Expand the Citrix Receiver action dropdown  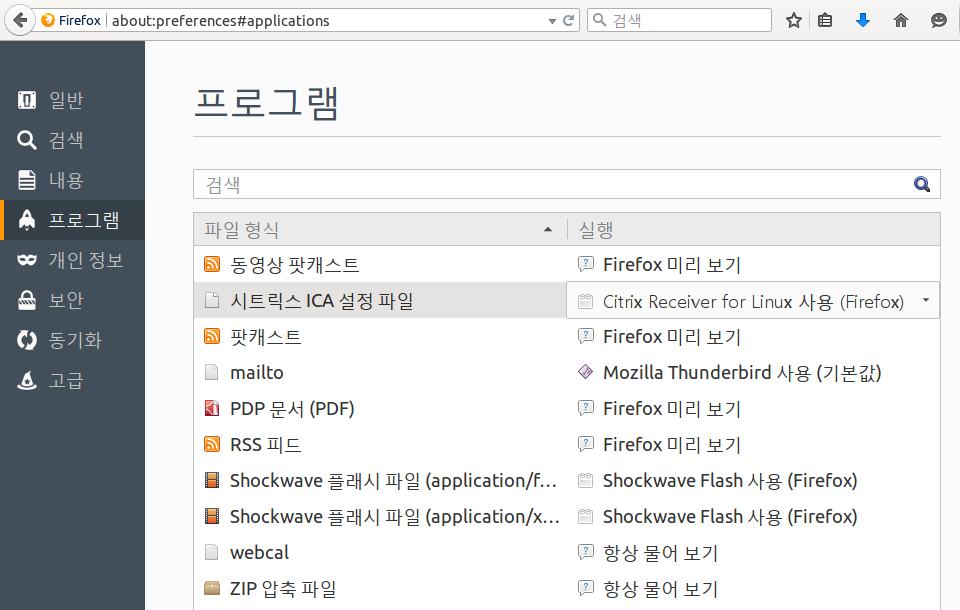pyautogui.click(x=925, y=300)
